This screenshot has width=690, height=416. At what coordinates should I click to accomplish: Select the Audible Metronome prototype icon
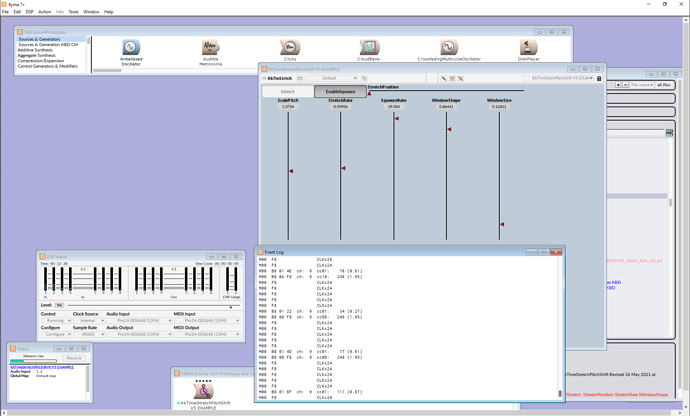coord(211,47)
